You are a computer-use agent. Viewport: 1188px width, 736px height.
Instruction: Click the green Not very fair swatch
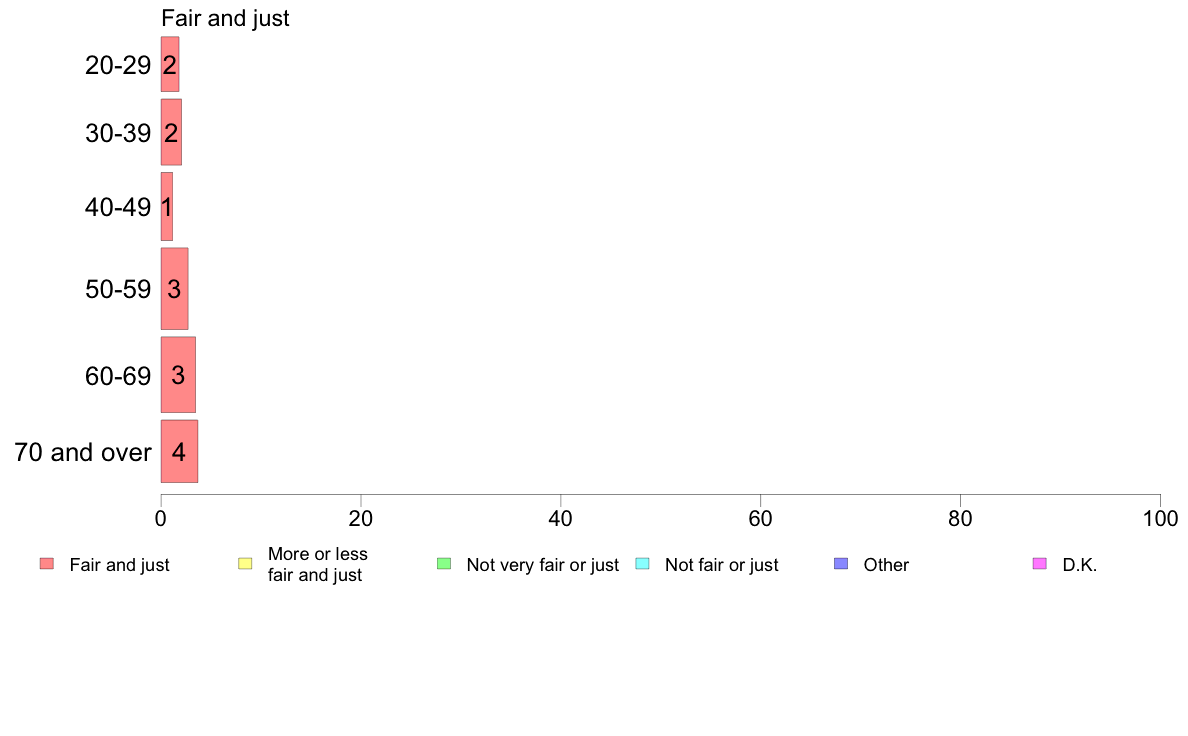[444, 564]
